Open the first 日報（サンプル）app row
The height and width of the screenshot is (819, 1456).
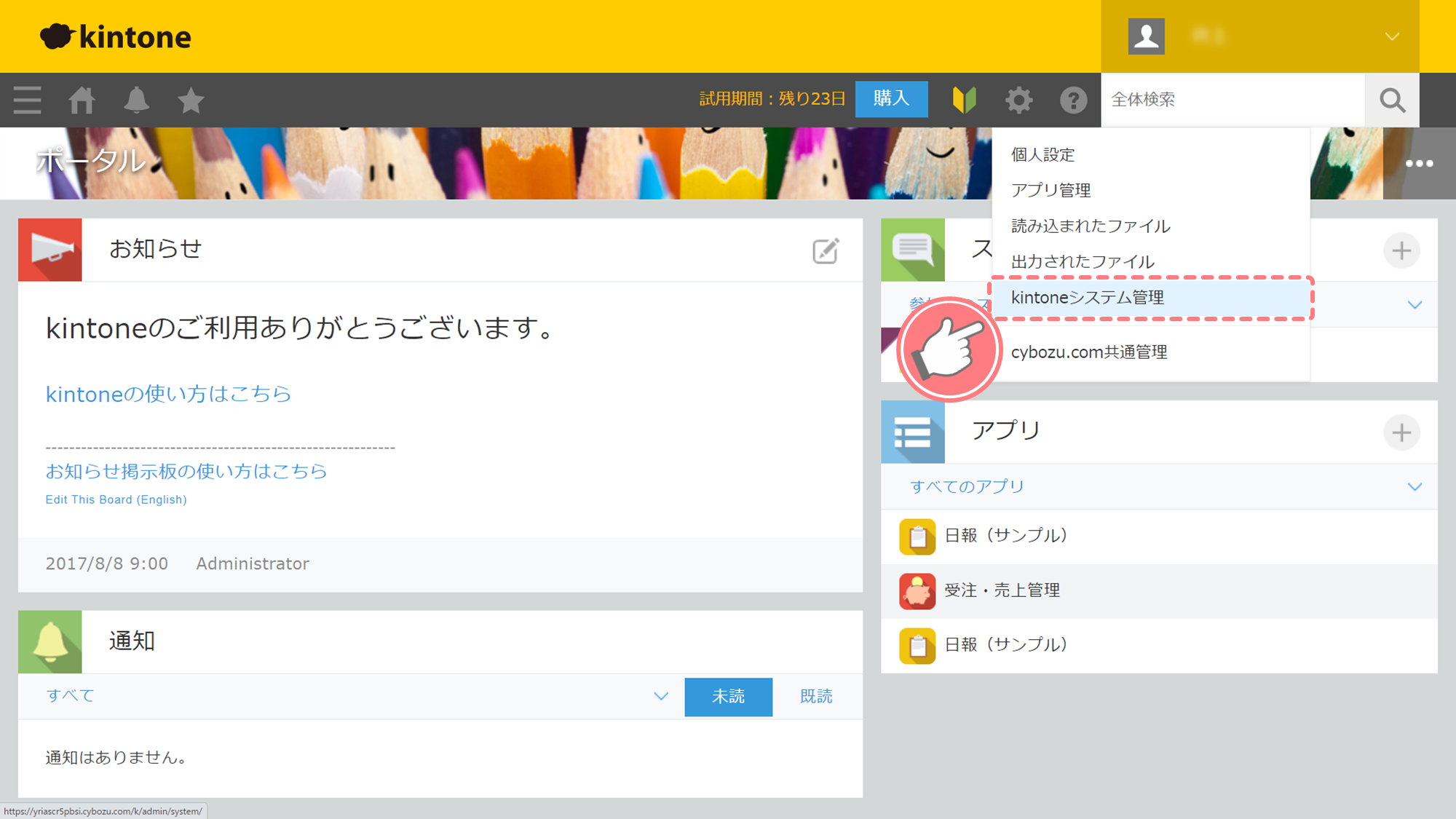tap(1159, 537)
